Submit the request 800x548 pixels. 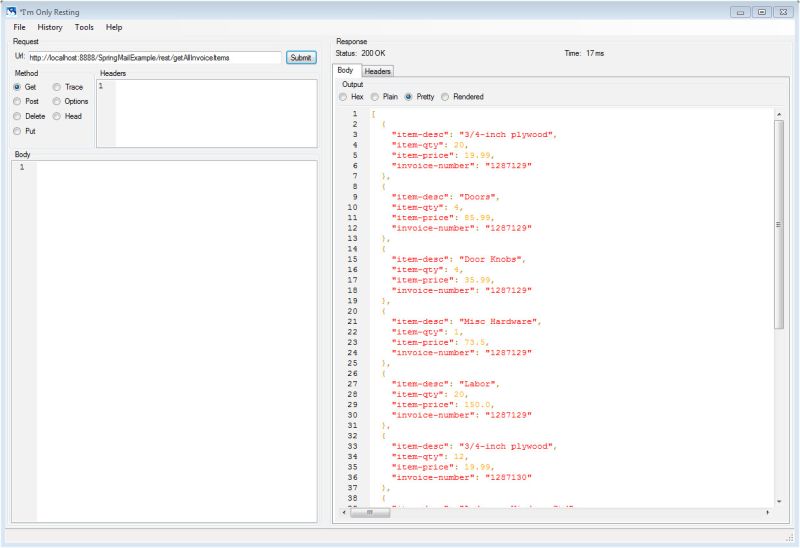(301, 58)
